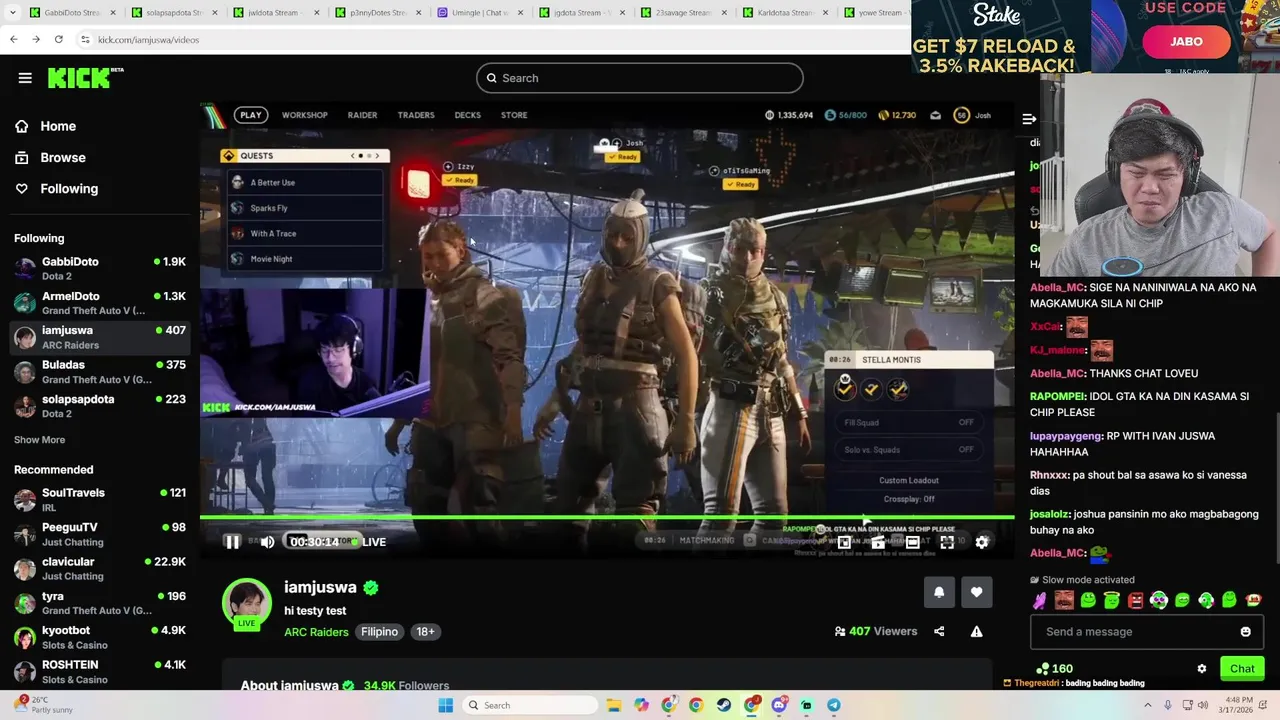Open taskbar weather widget
This screenshot has height=720, width=1280.
click(x=42, y=705)
